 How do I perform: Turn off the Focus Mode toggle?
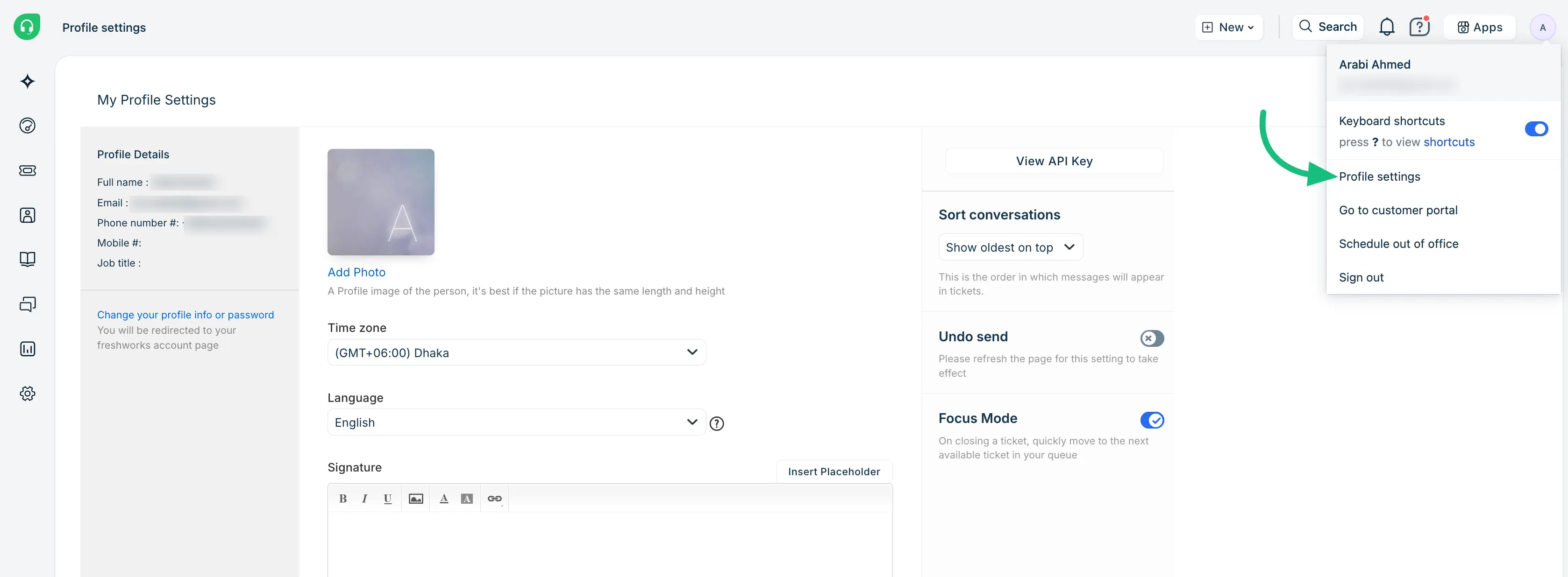(1152, 420)
